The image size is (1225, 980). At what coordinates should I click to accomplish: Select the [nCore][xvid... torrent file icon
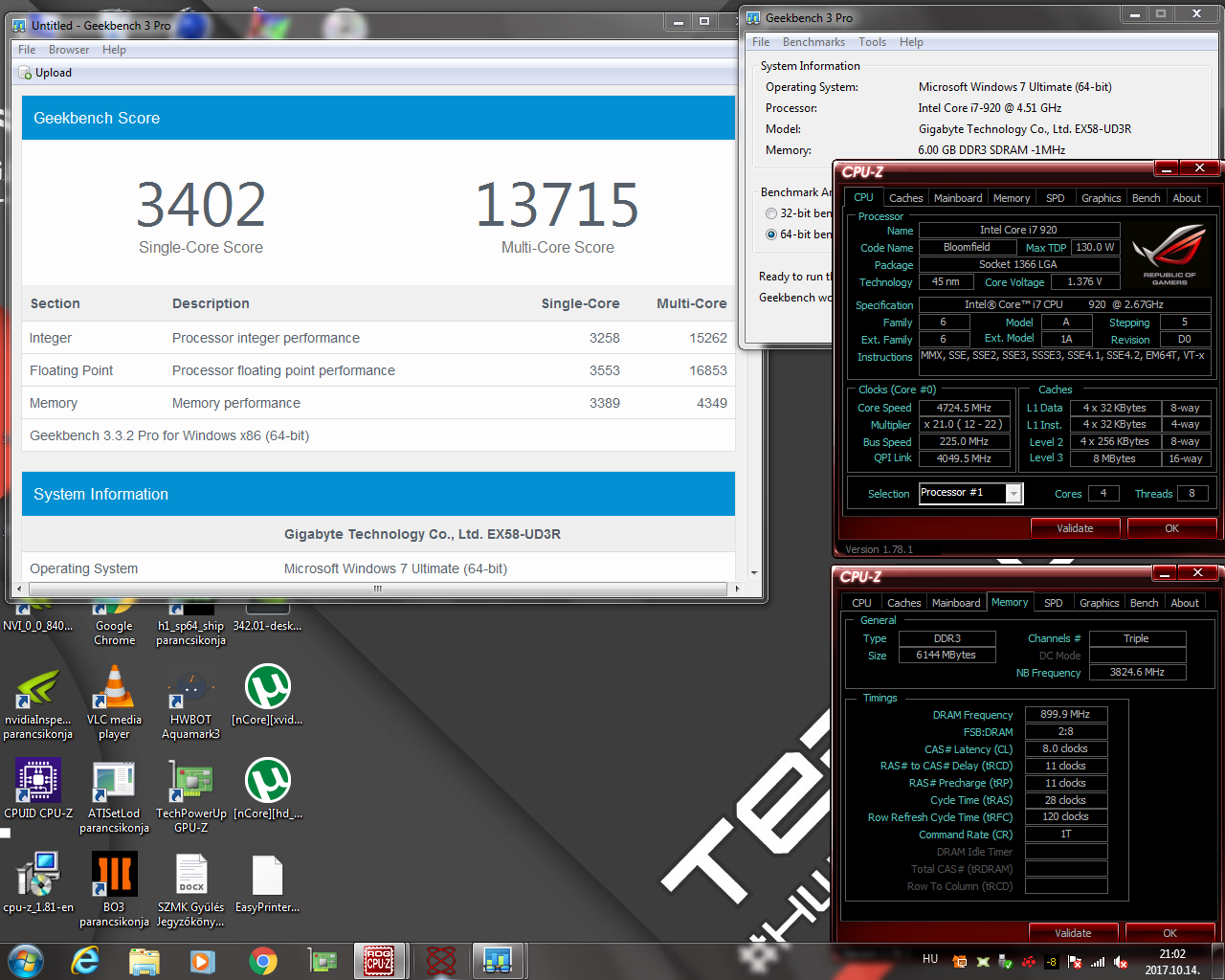(x=267, y=696)
